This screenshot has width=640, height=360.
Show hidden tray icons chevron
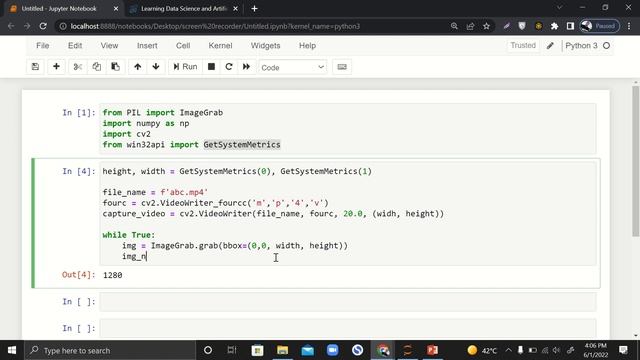(508, 350)
